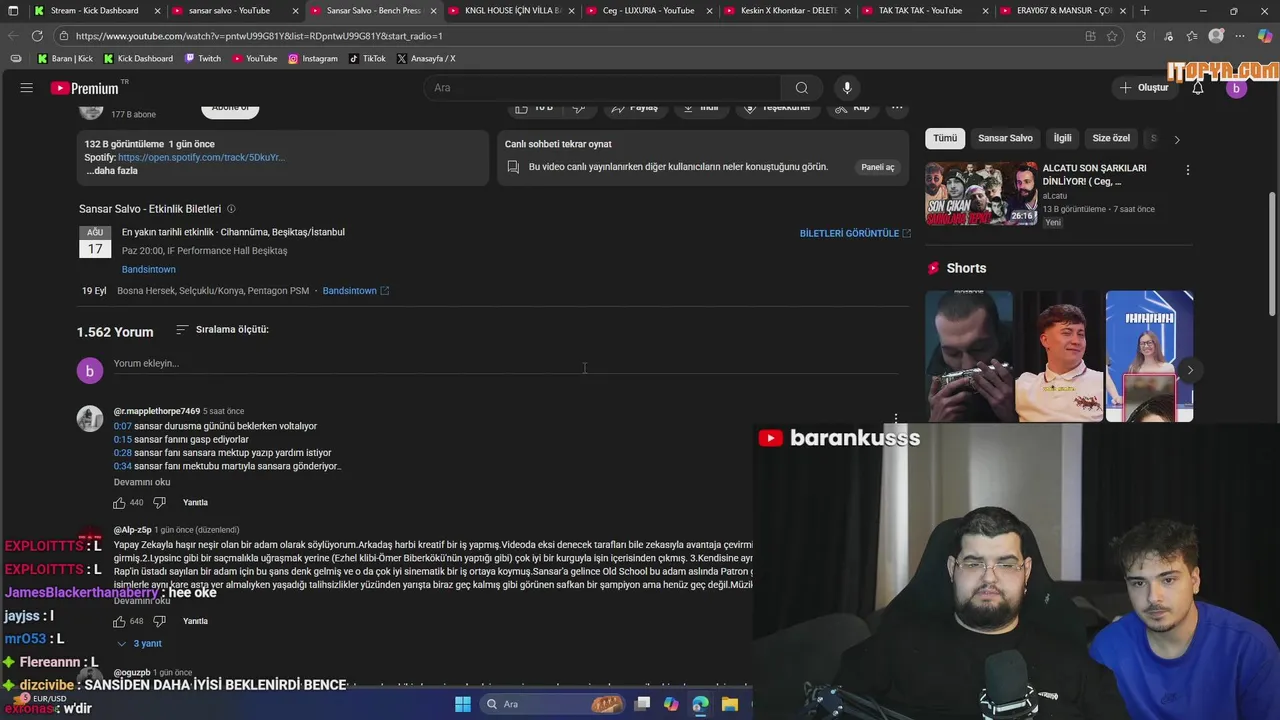Screen dimensions: 1280x720
Task: Select the Sansar Salvo filter chip
Action: 1005,138
